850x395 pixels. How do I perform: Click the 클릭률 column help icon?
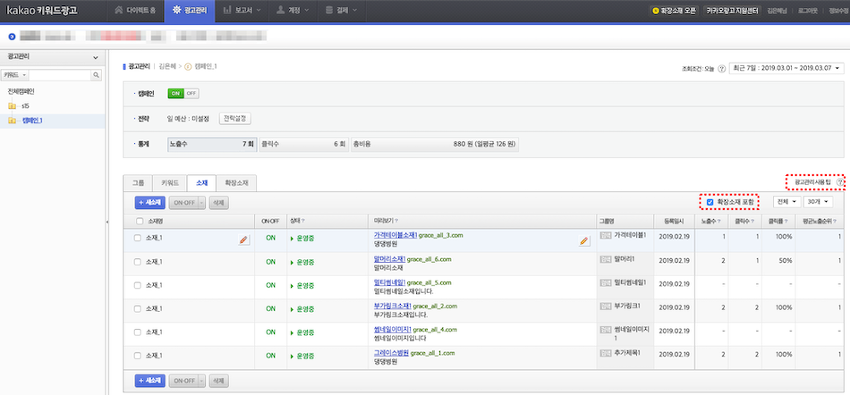(787, 221)
